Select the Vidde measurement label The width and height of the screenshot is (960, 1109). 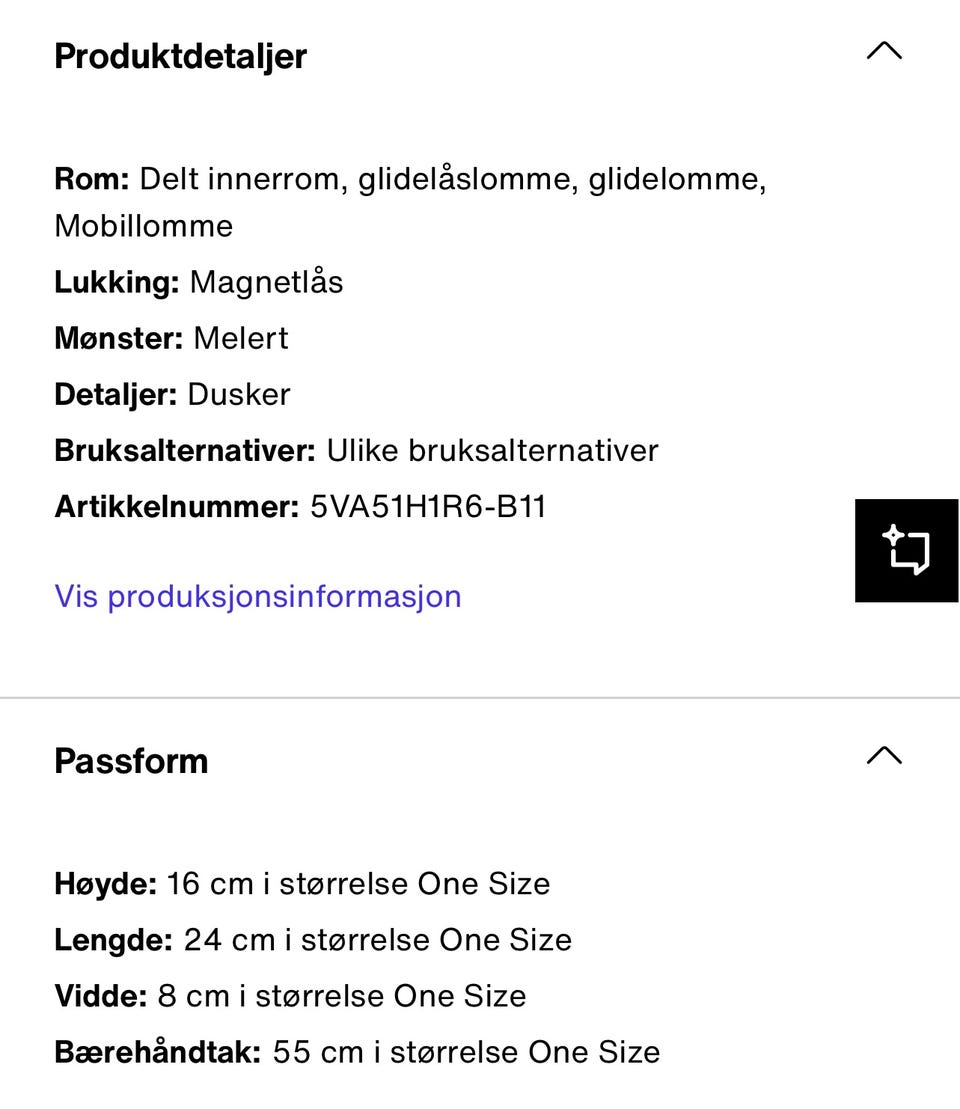point(101,996)
